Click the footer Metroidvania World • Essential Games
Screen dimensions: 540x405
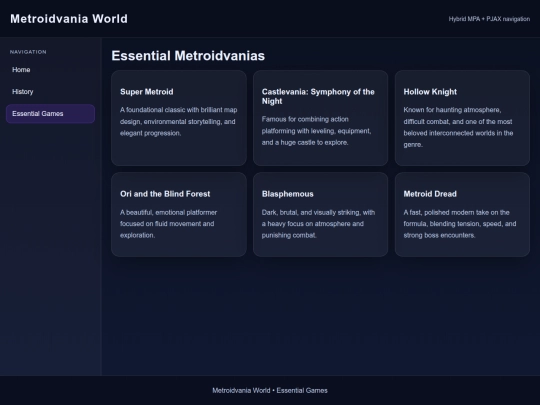click(270, 391)
